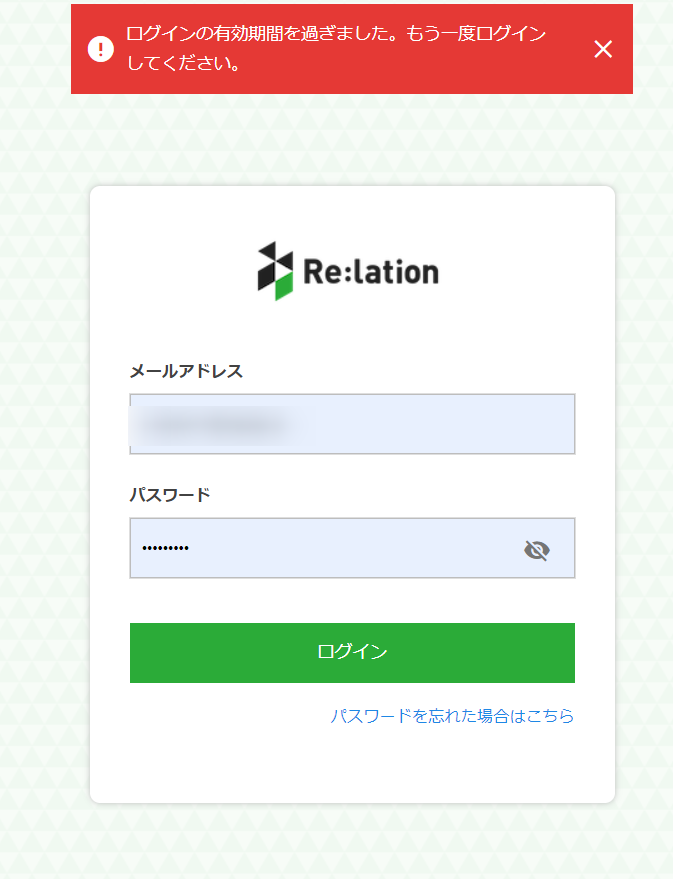Open the パスワードを忘れた場合はこちら link
This screenshot has height=879, width=673.
(452, 716)
